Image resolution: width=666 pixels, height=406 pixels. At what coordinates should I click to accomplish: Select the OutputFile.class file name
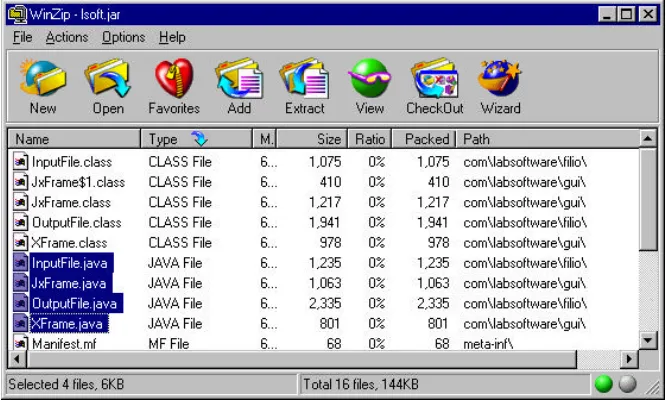[77, 223]
